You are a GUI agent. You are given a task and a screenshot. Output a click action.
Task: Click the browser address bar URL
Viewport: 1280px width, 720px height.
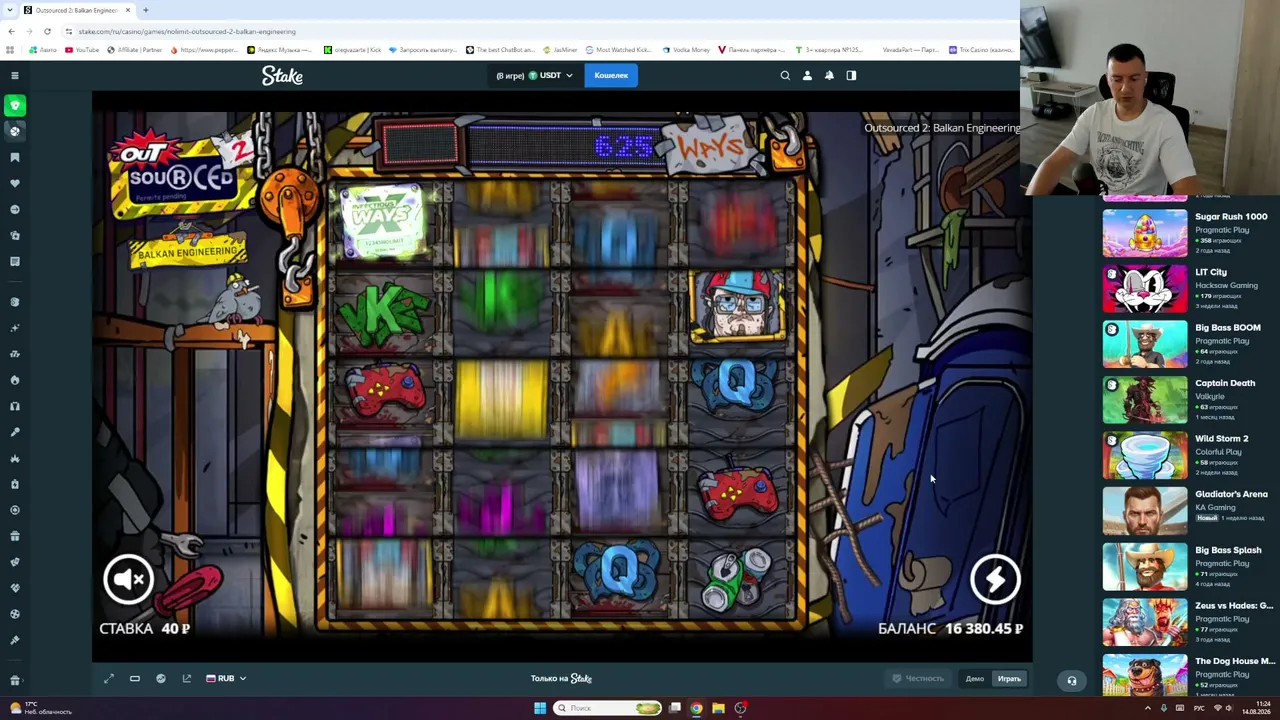click(187, 31)
